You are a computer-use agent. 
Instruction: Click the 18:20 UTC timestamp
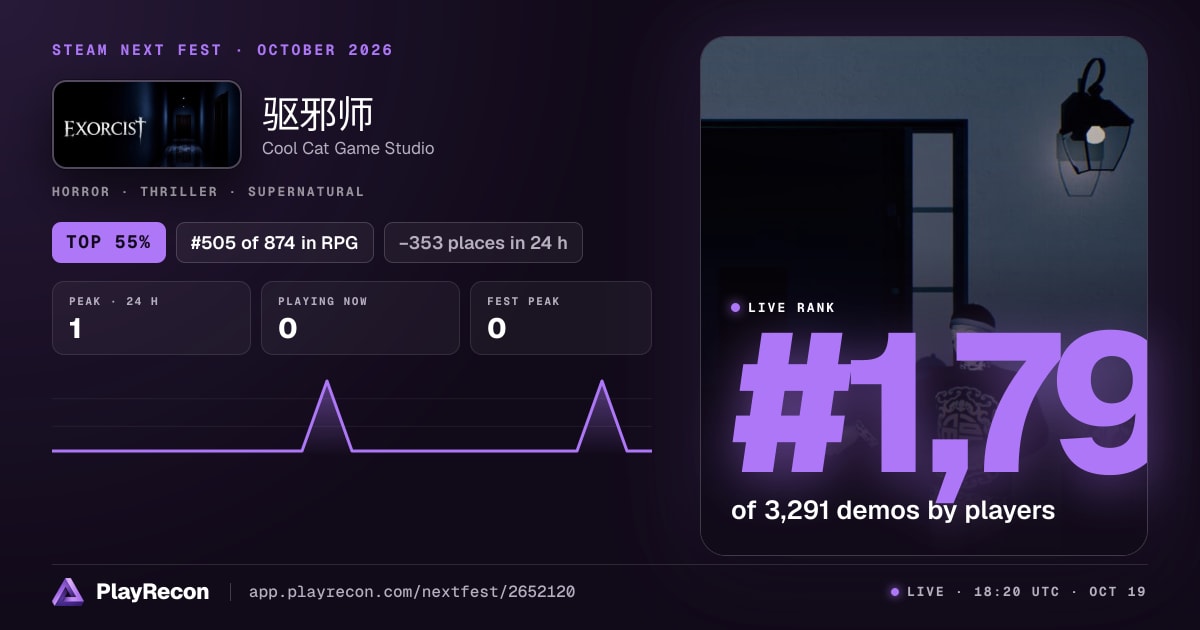click(1018, 592)
